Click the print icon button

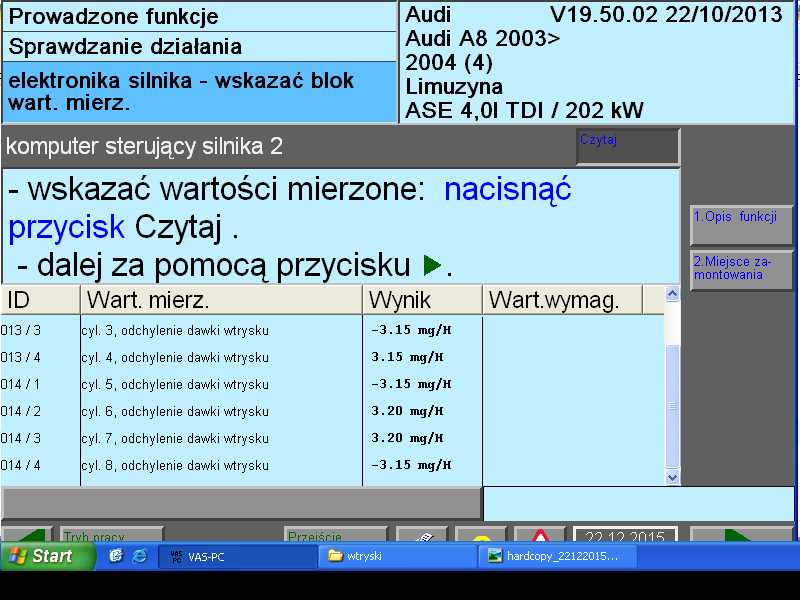pyautogui.click(x=421, y=534)
